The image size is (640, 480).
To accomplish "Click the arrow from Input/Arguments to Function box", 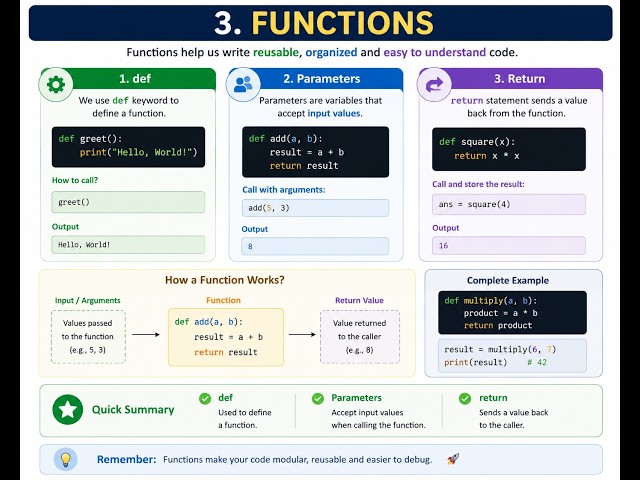I will coord(146,335).
